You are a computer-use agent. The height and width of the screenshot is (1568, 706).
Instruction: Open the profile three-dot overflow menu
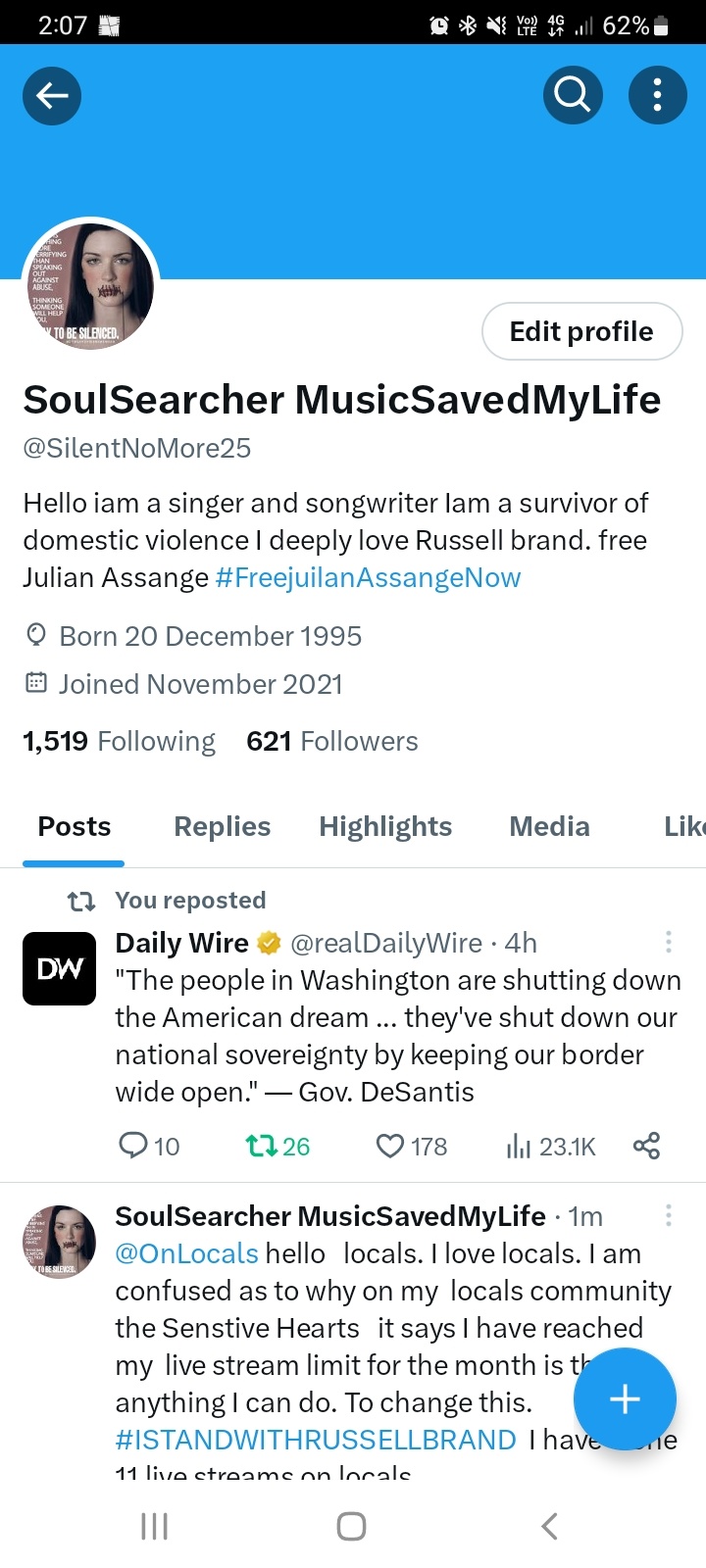pyautogui.click(x=657, y=95)
